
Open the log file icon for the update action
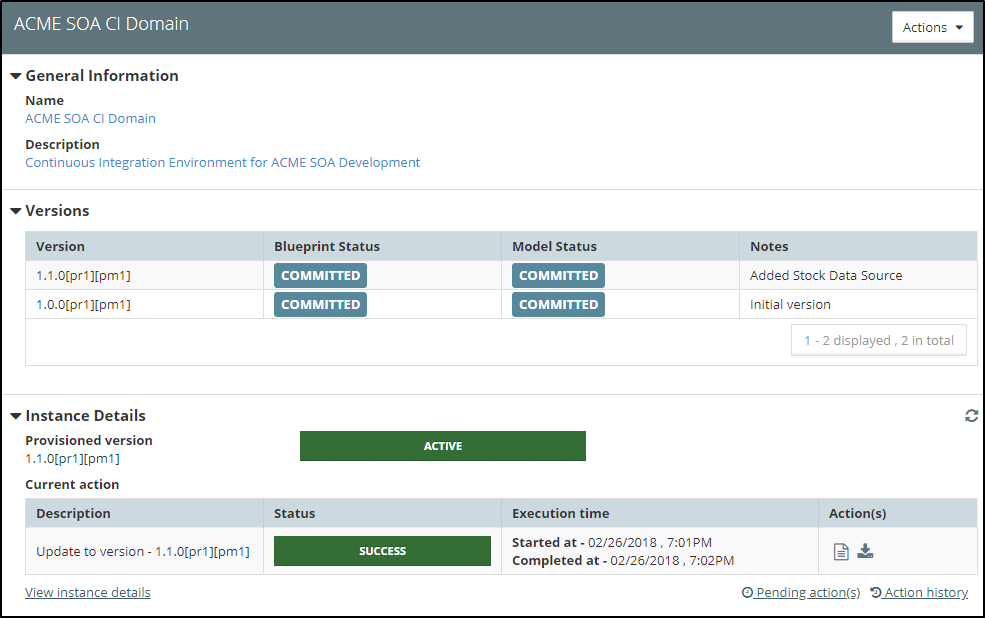841,551
